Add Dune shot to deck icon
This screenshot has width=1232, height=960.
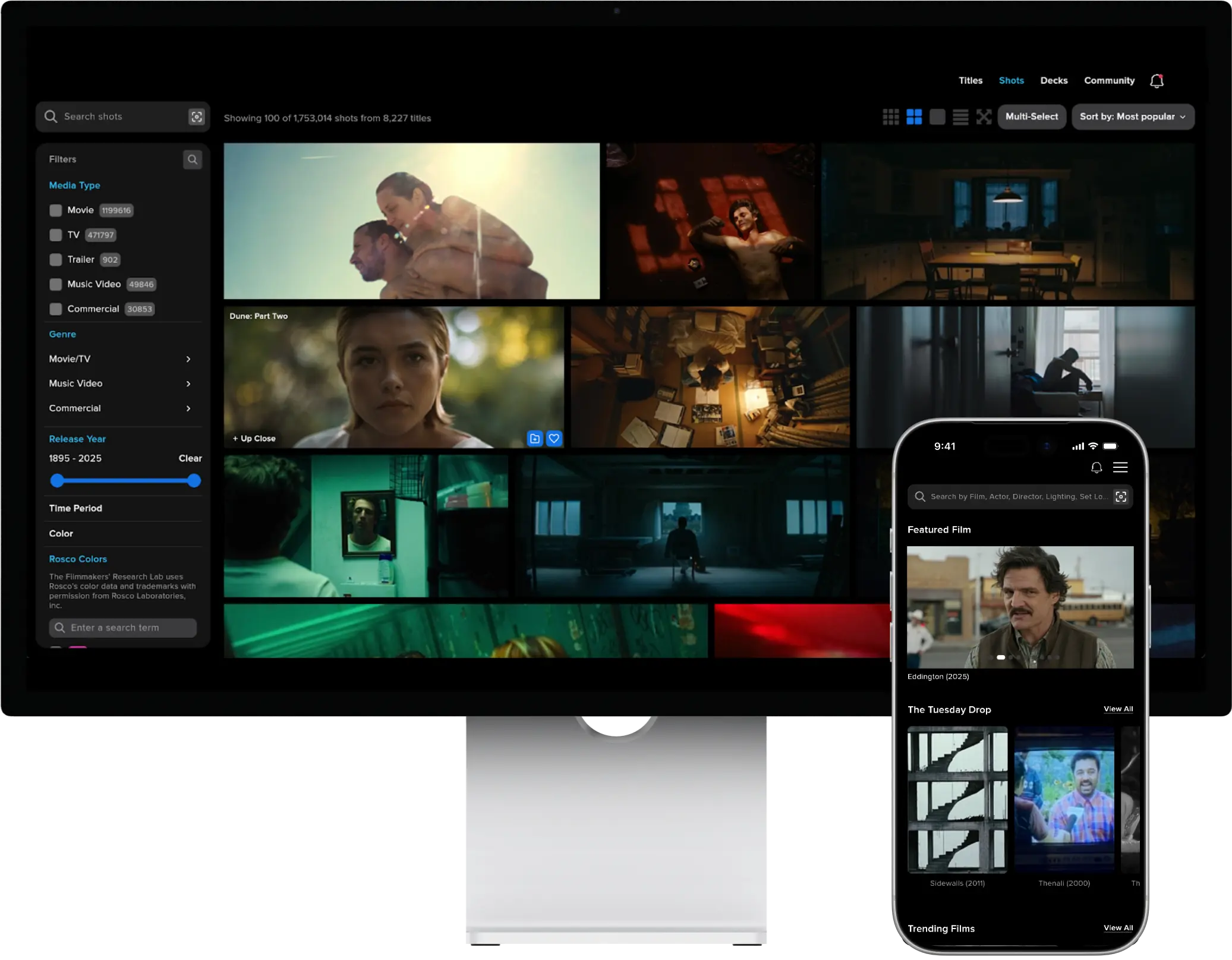535,439
